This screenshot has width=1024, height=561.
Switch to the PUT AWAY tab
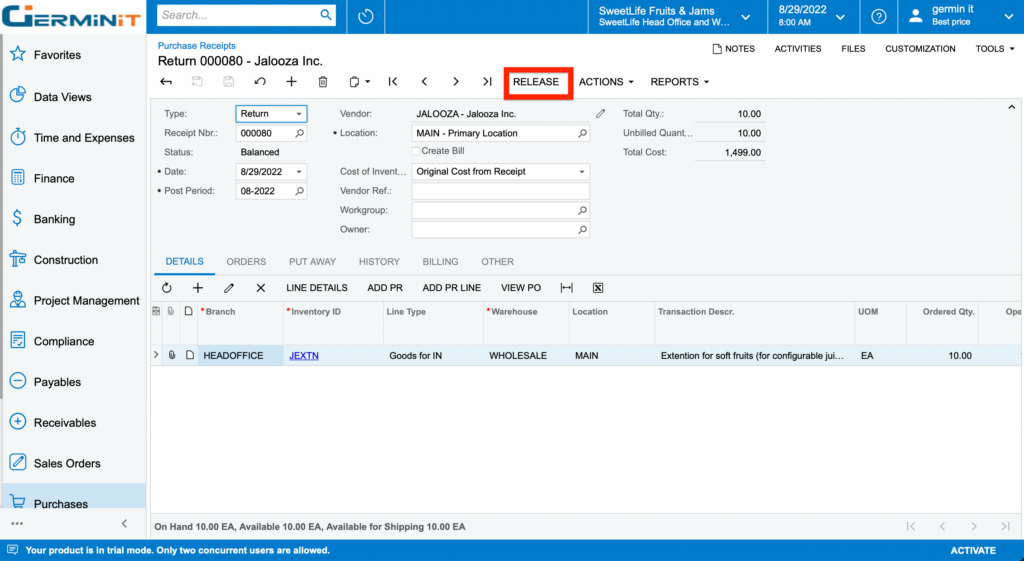312,261
